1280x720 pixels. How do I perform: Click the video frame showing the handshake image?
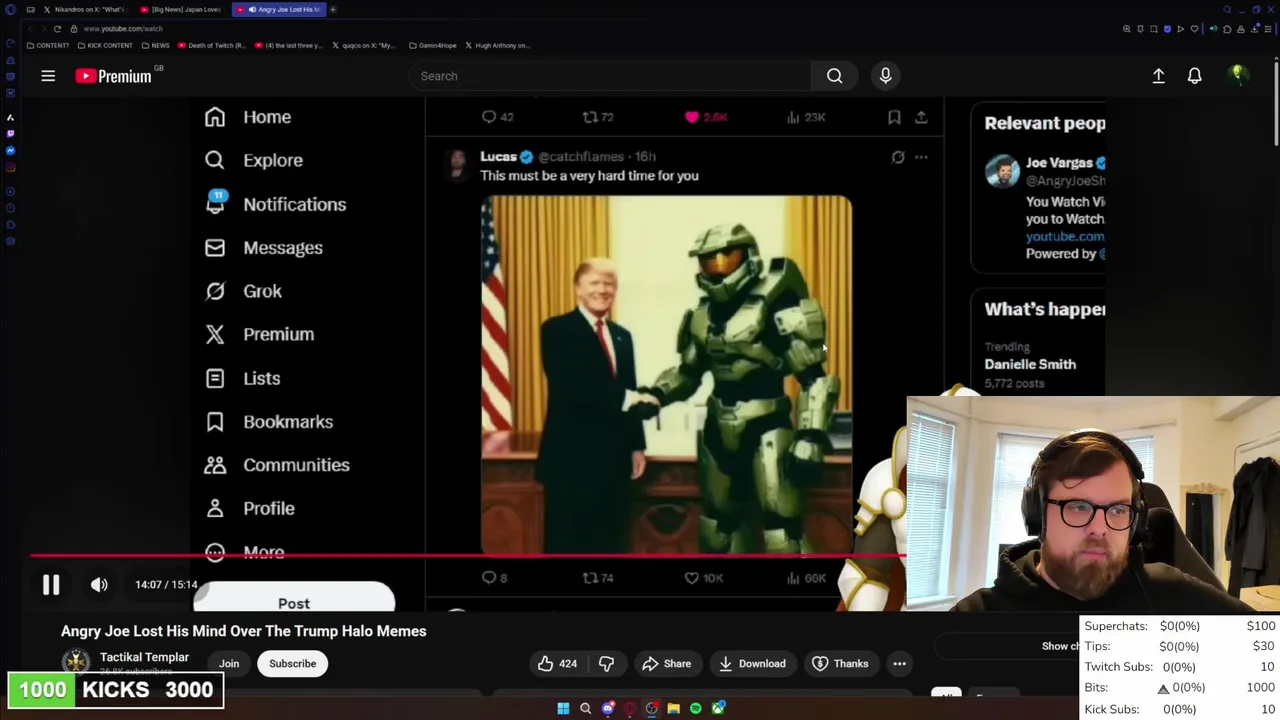[666, 375]
